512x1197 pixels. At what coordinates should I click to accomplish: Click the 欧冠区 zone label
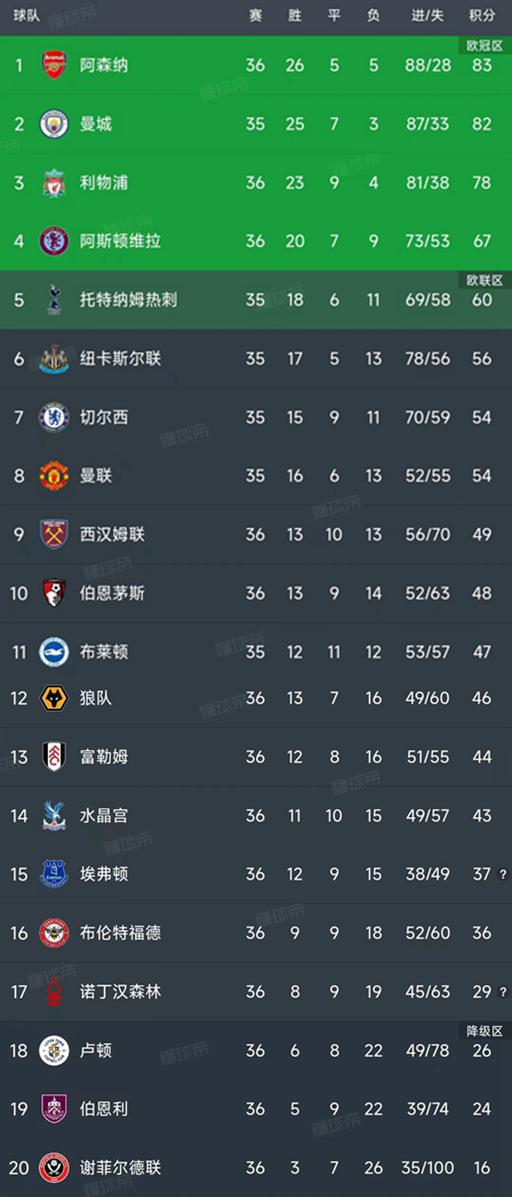click(x=485, y=46)
